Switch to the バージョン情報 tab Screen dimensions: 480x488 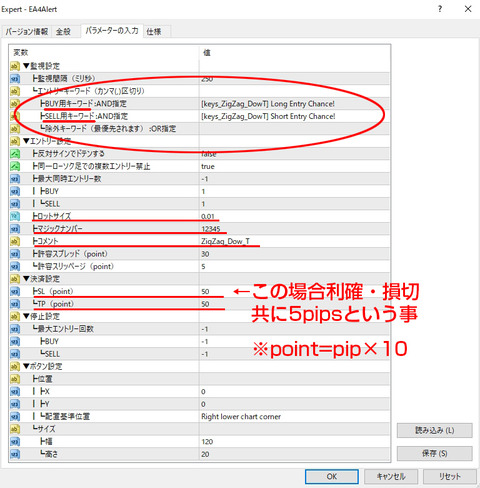click(x=27, y=32)
